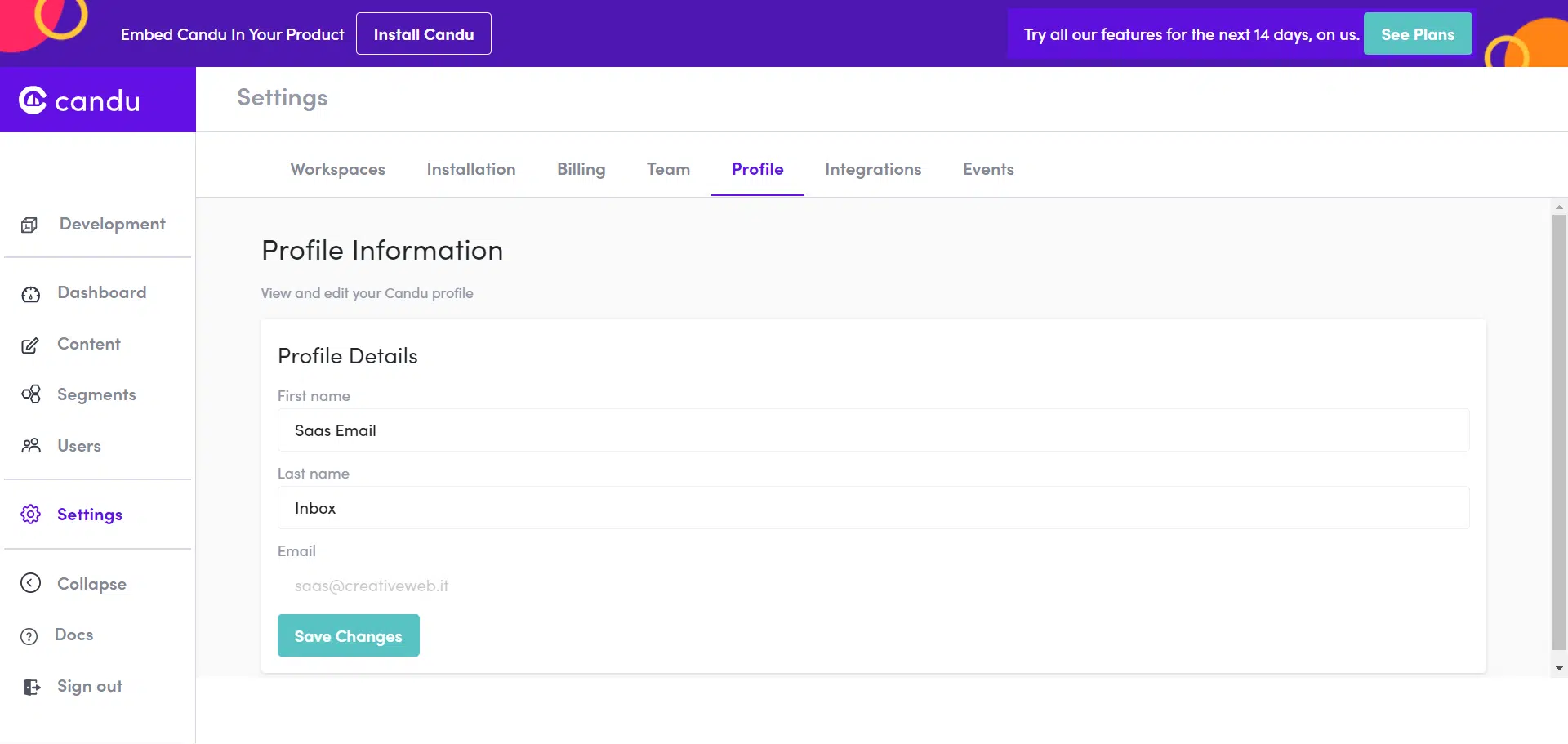This screenshot has width=1568, height=744.
Task: Open the Events tab
Action: 988,169
